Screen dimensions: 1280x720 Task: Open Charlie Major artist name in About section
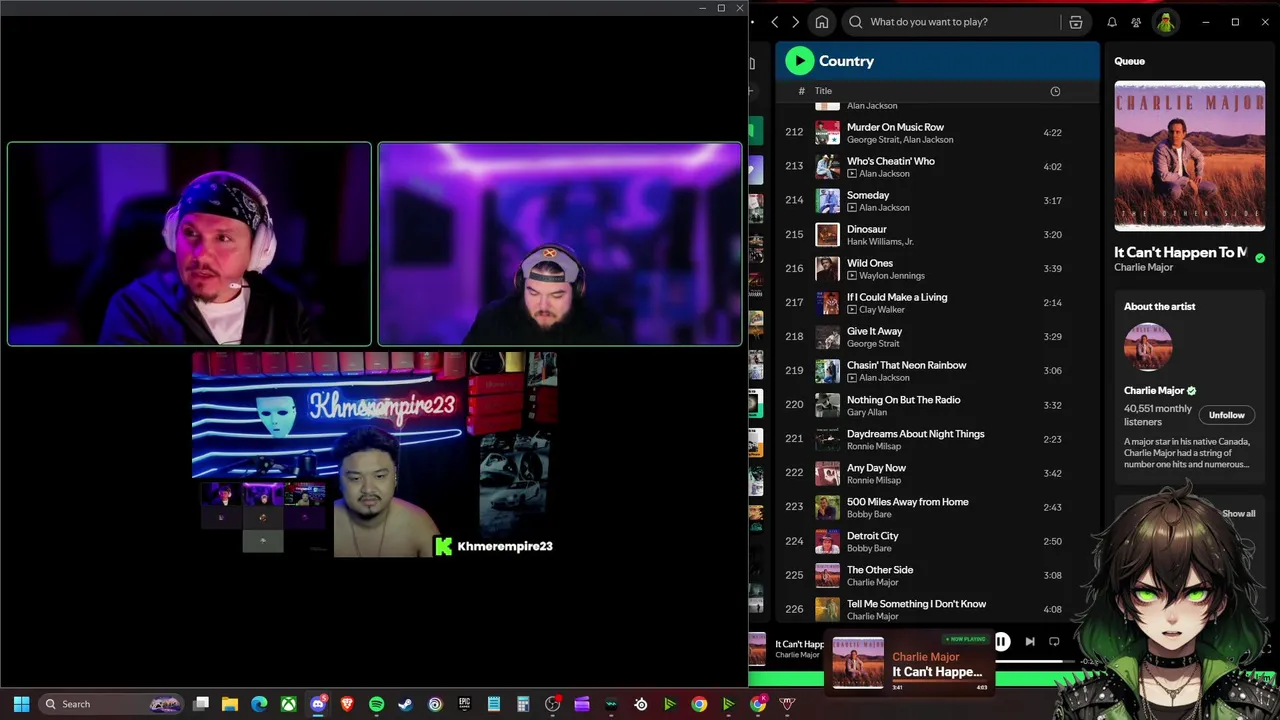pos(1154,391)
